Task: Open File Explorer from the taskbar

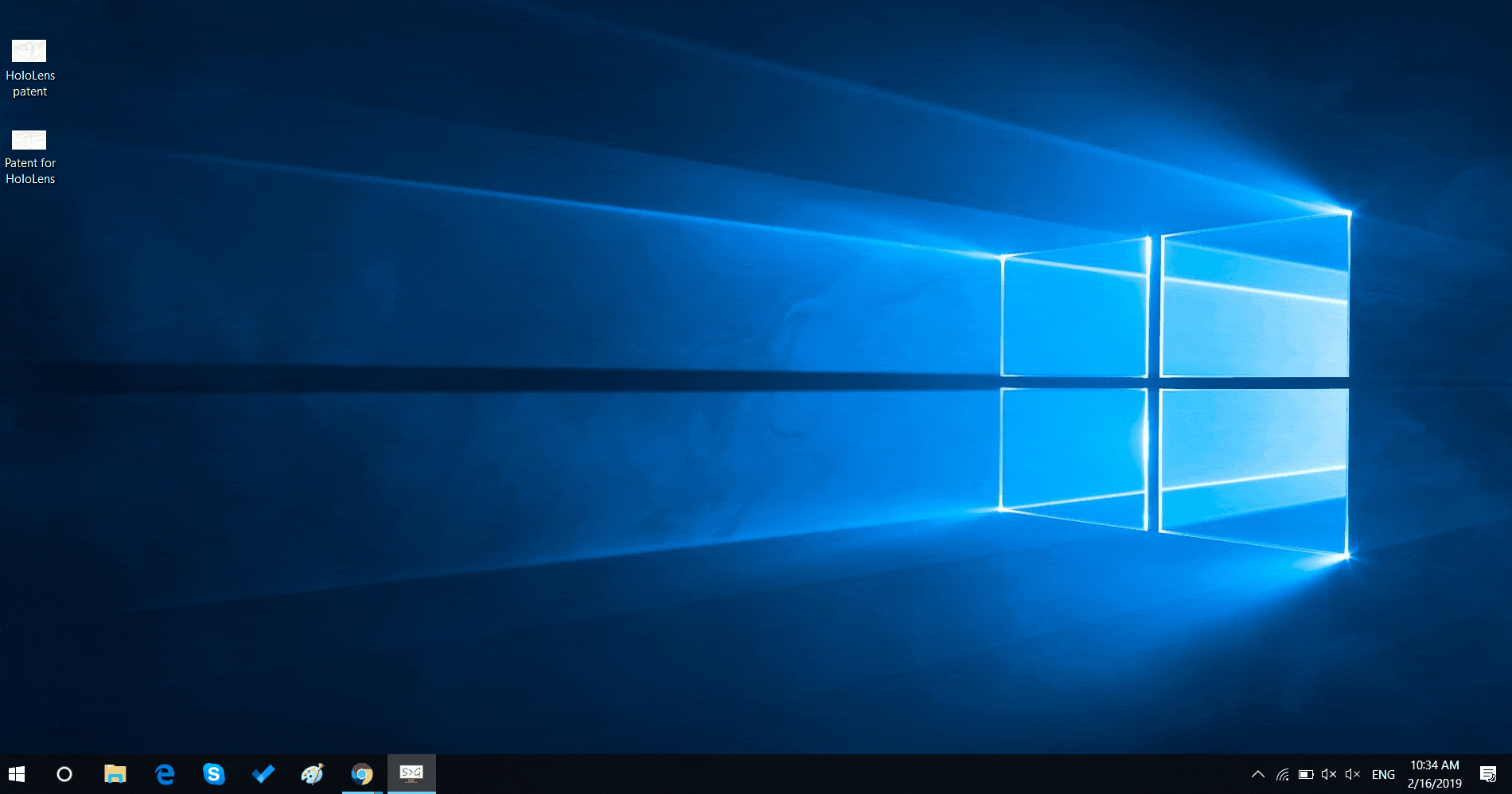Action: click(x=115, y=774)
